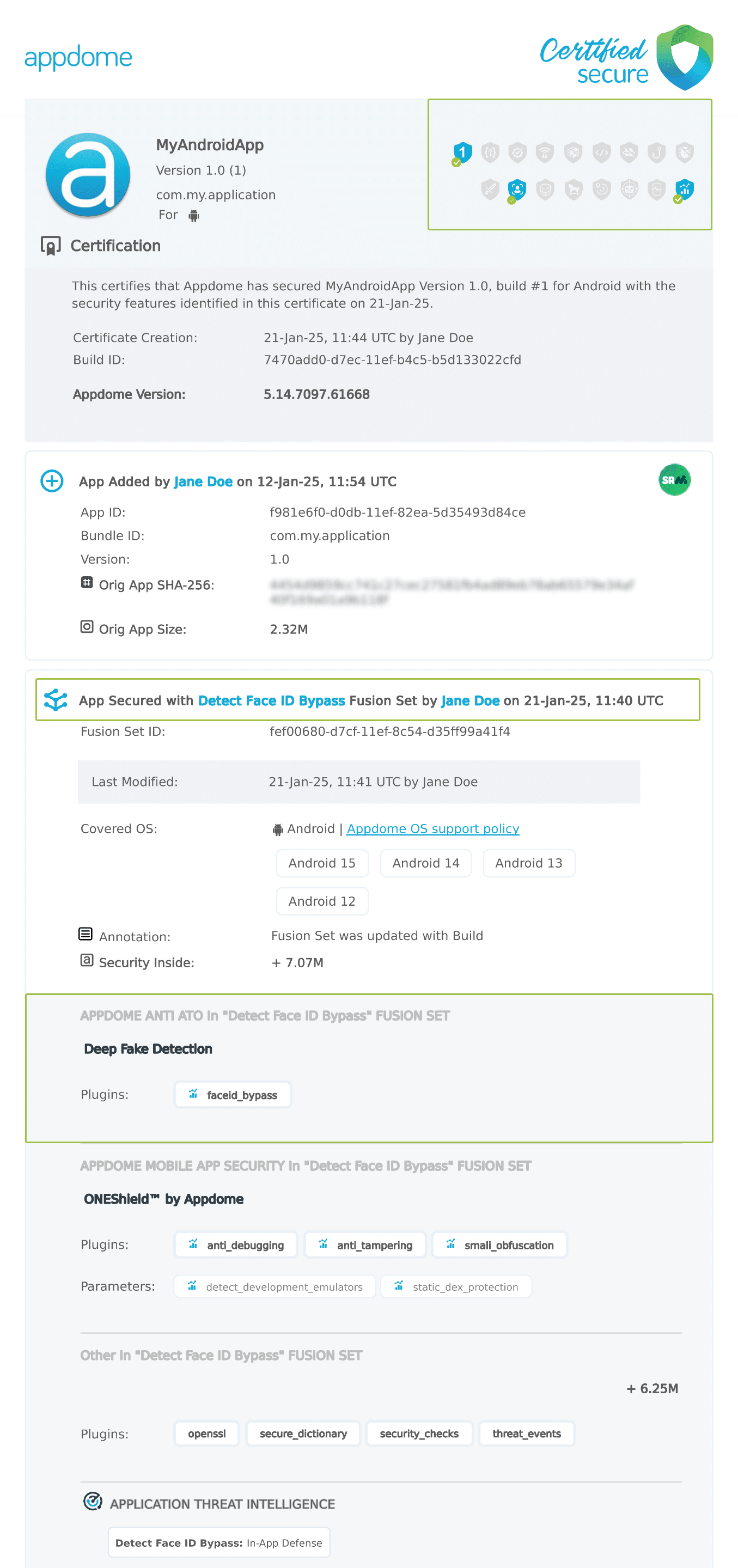Click the grayed Trojan horse shield icon
The image size is (738, 1568).
pos(573,190)
